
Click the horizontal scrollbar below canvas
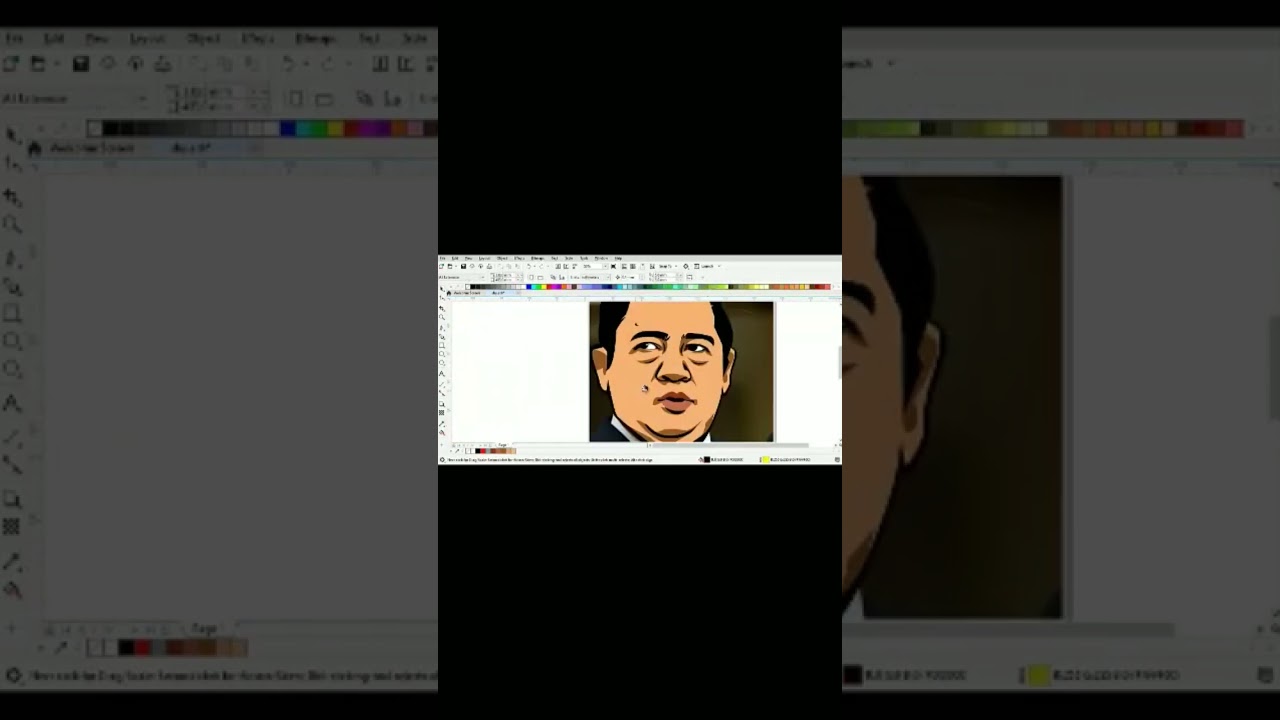(730, 445)
